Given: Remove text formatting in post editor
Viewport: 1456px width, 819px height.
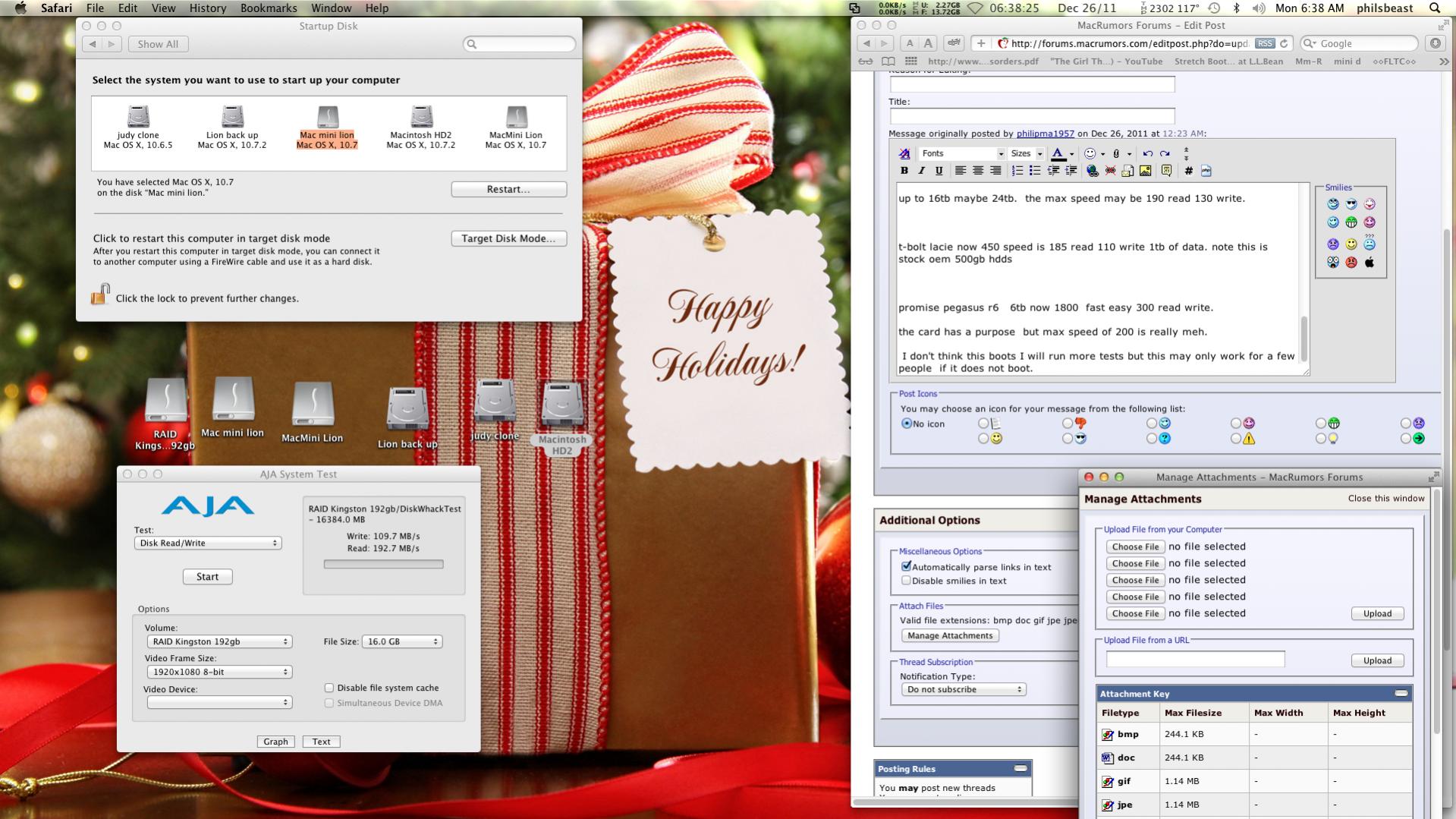Looking at the screenshot, I should (x=904, y=153).
